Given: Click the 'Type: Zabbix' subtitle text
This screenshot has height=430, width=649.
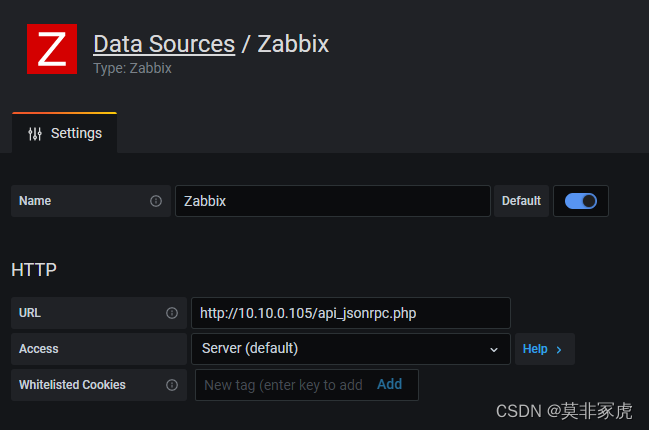Looking at the screenshot, I should point(132,68).
